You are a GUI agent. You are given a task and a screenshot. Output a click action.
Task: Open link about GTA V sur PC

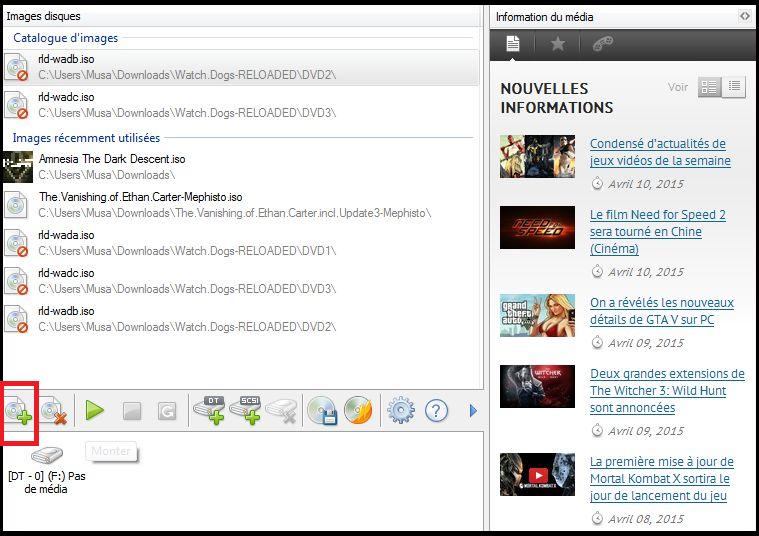pos(662,311)
